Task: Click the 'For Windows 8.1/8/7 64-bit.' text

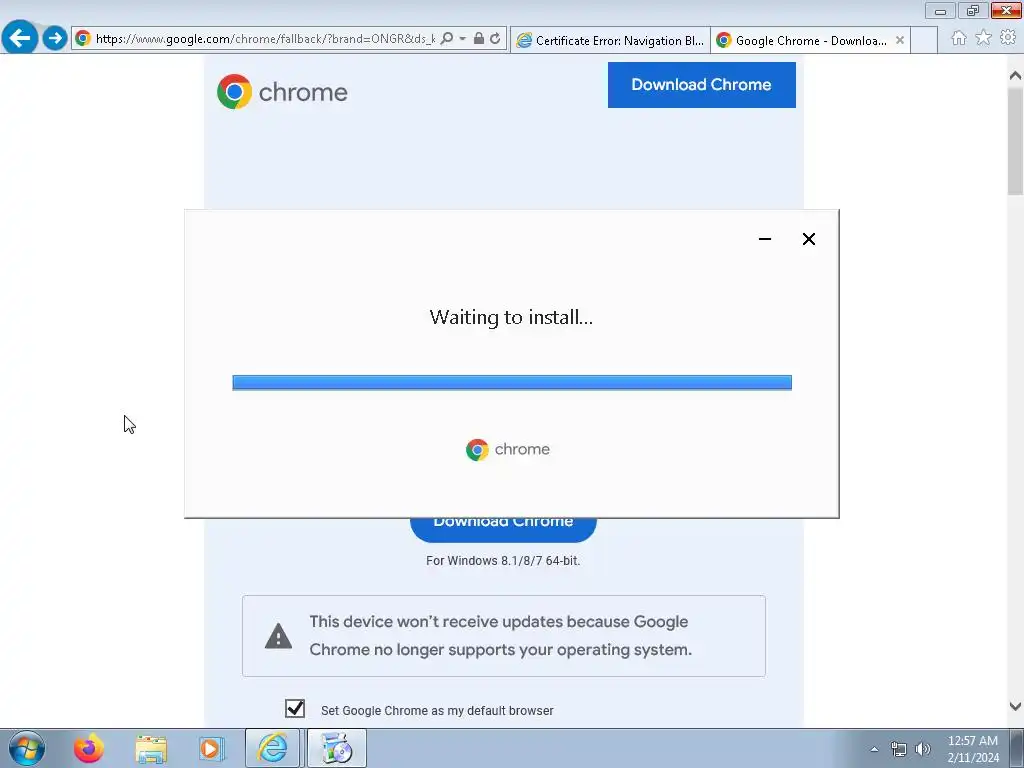Action: coord(503,561)
